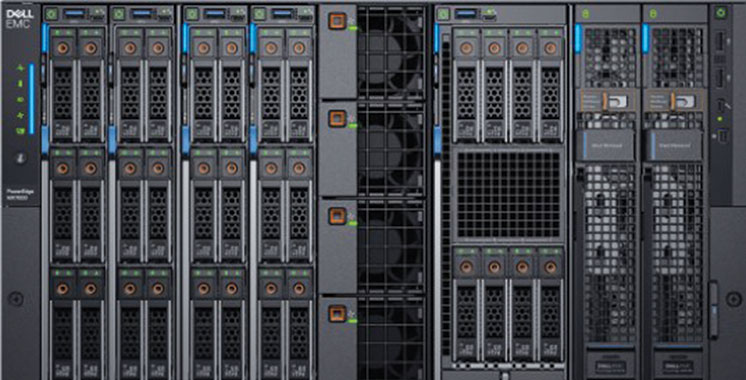Image resolution: width=746 pixels, height=380 pixels.
Task: Click the upper USB port on the right control panel
Action: click(720, 42)
